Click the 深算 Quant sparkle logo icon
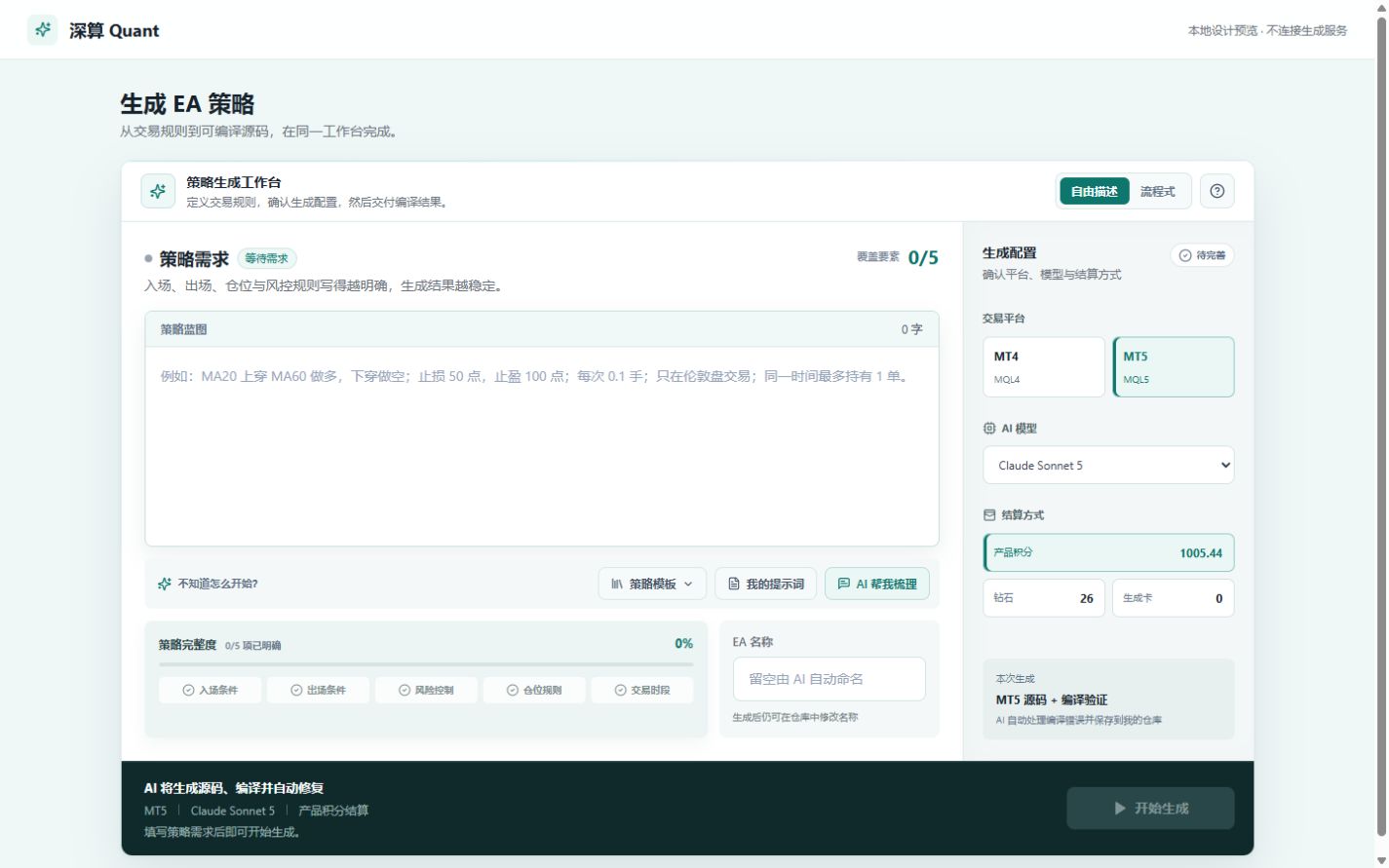 click(42, 30)
